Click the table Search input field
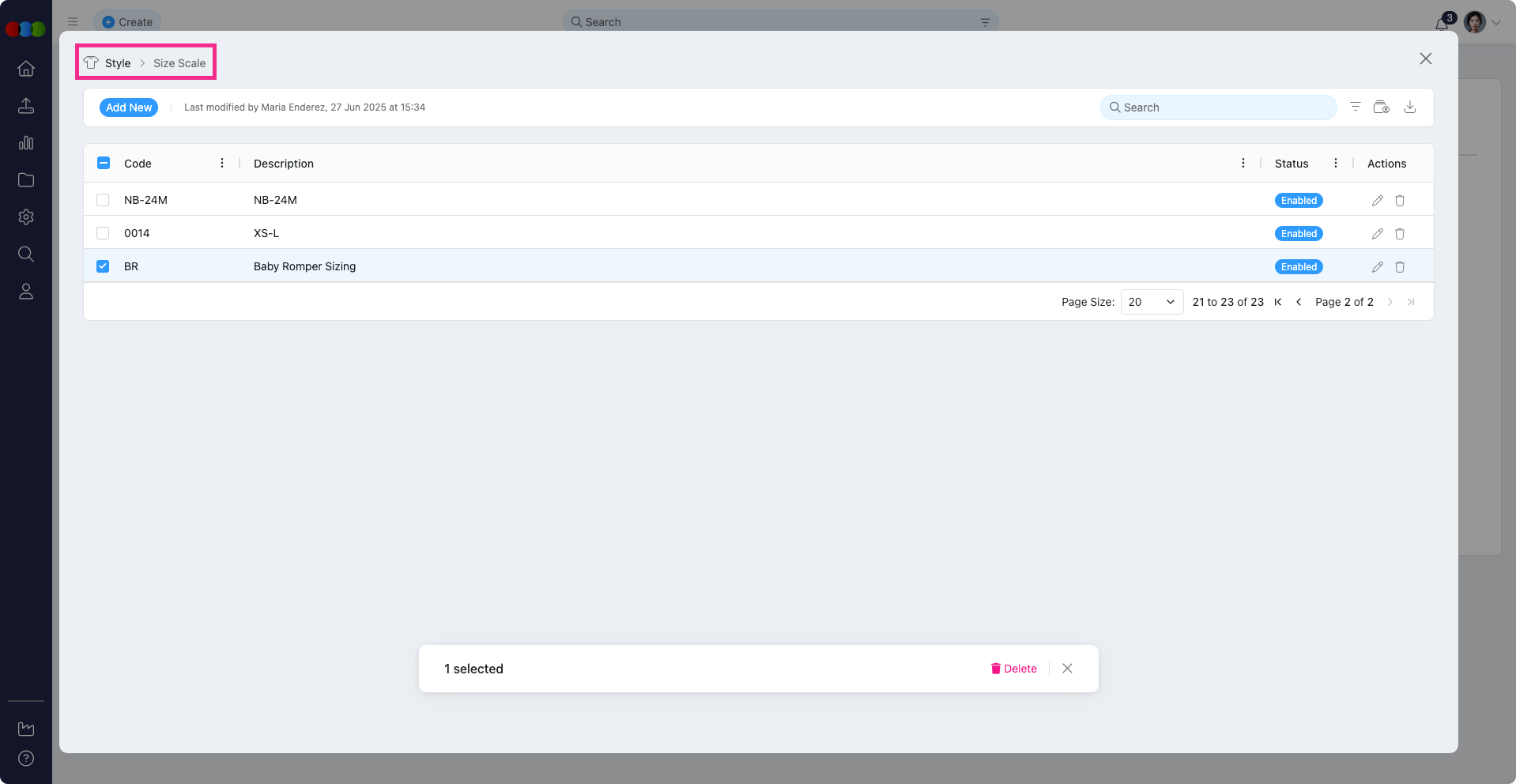 tap(1218, 107)
